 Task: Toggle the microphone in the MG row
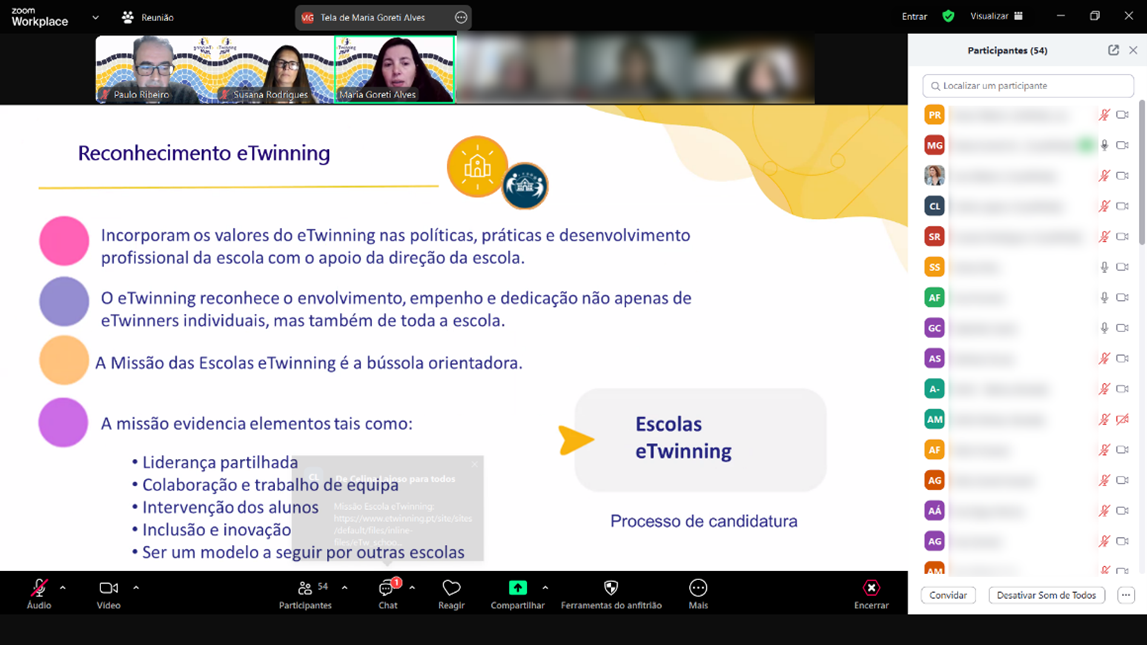(1104, 146)
